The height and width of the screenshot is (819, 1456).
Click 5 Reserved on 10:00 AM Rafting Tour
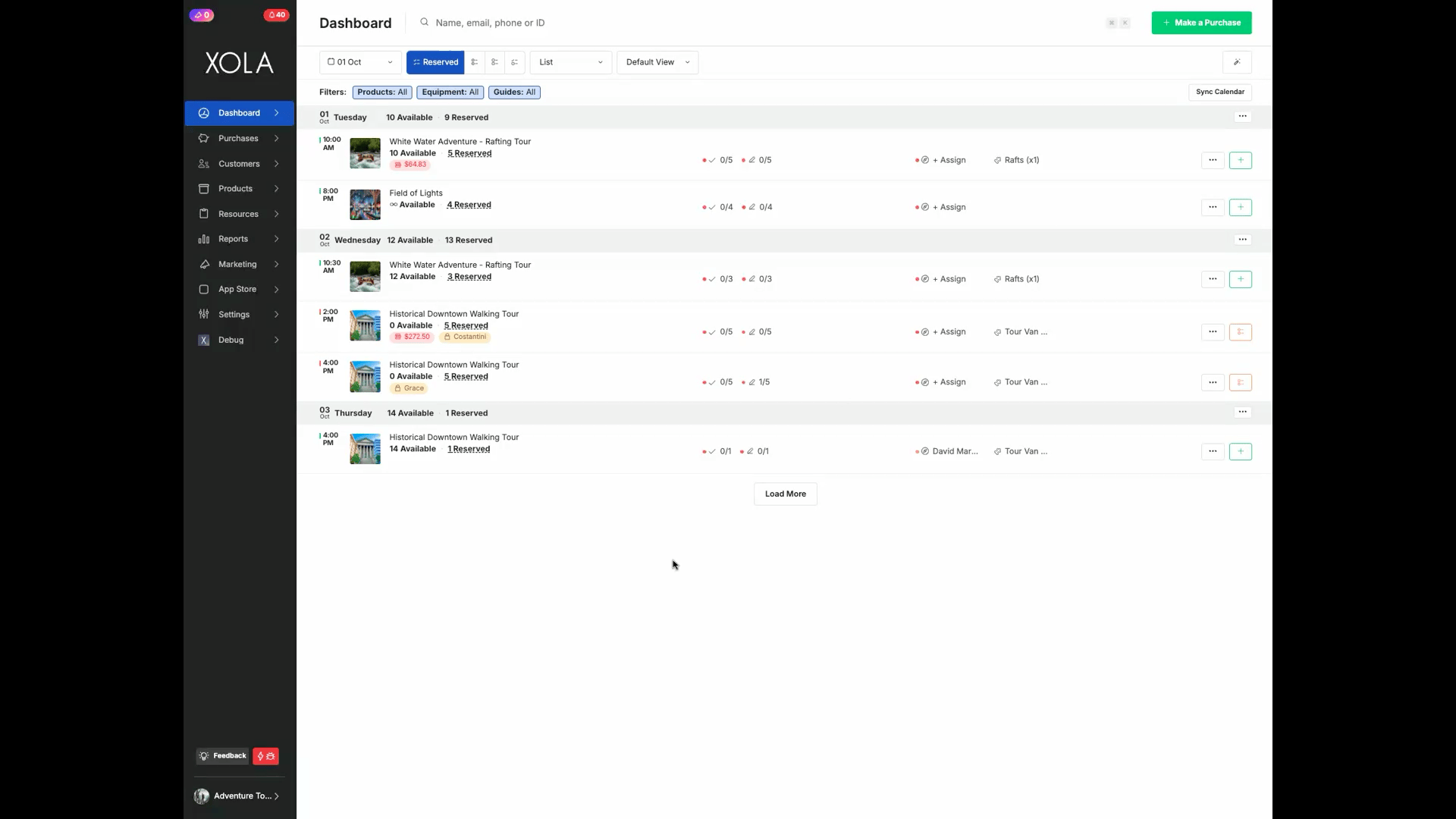469,153
